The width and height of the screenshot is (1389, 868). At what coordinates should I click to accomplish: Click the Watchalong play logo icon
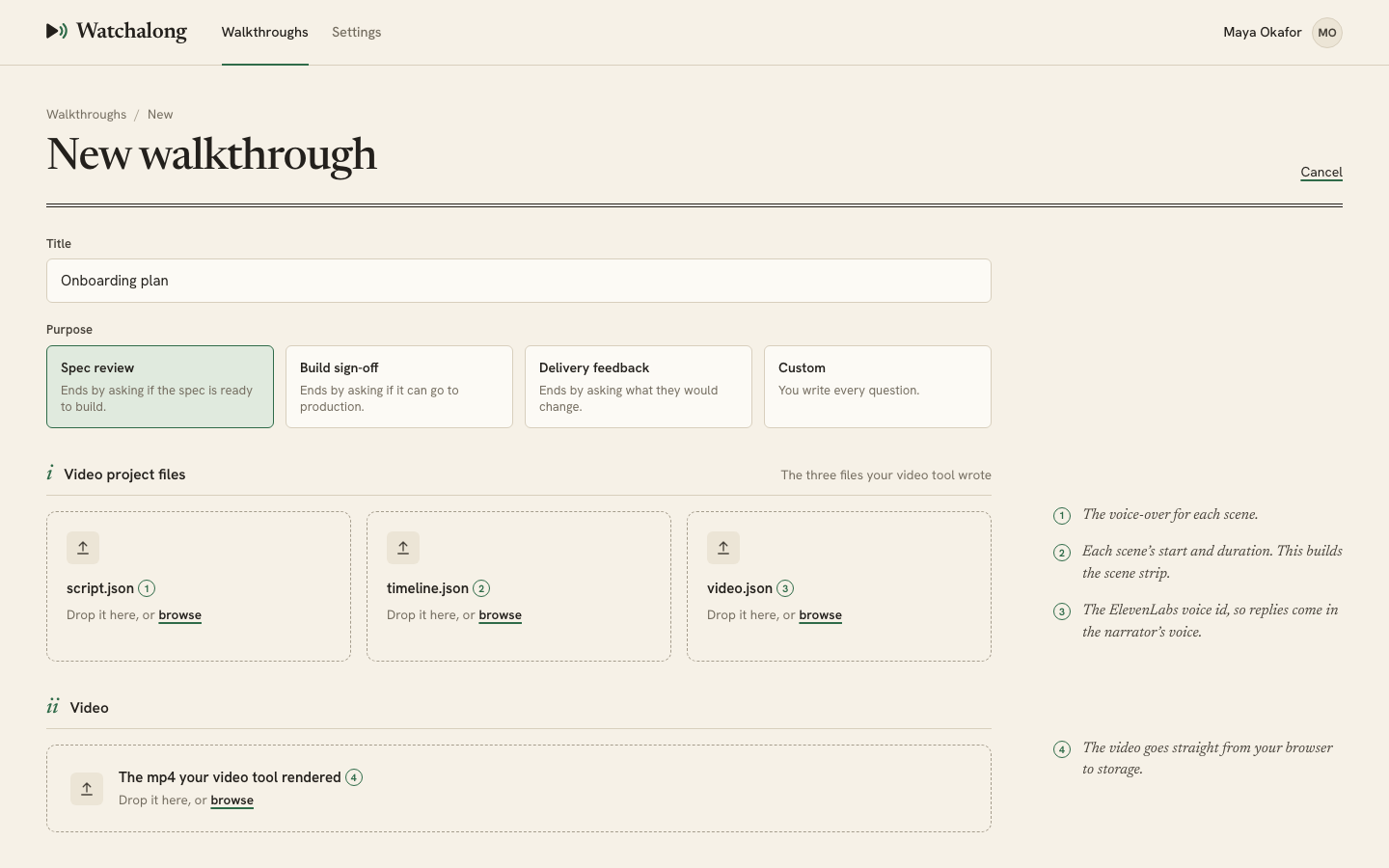pos(57,31)
